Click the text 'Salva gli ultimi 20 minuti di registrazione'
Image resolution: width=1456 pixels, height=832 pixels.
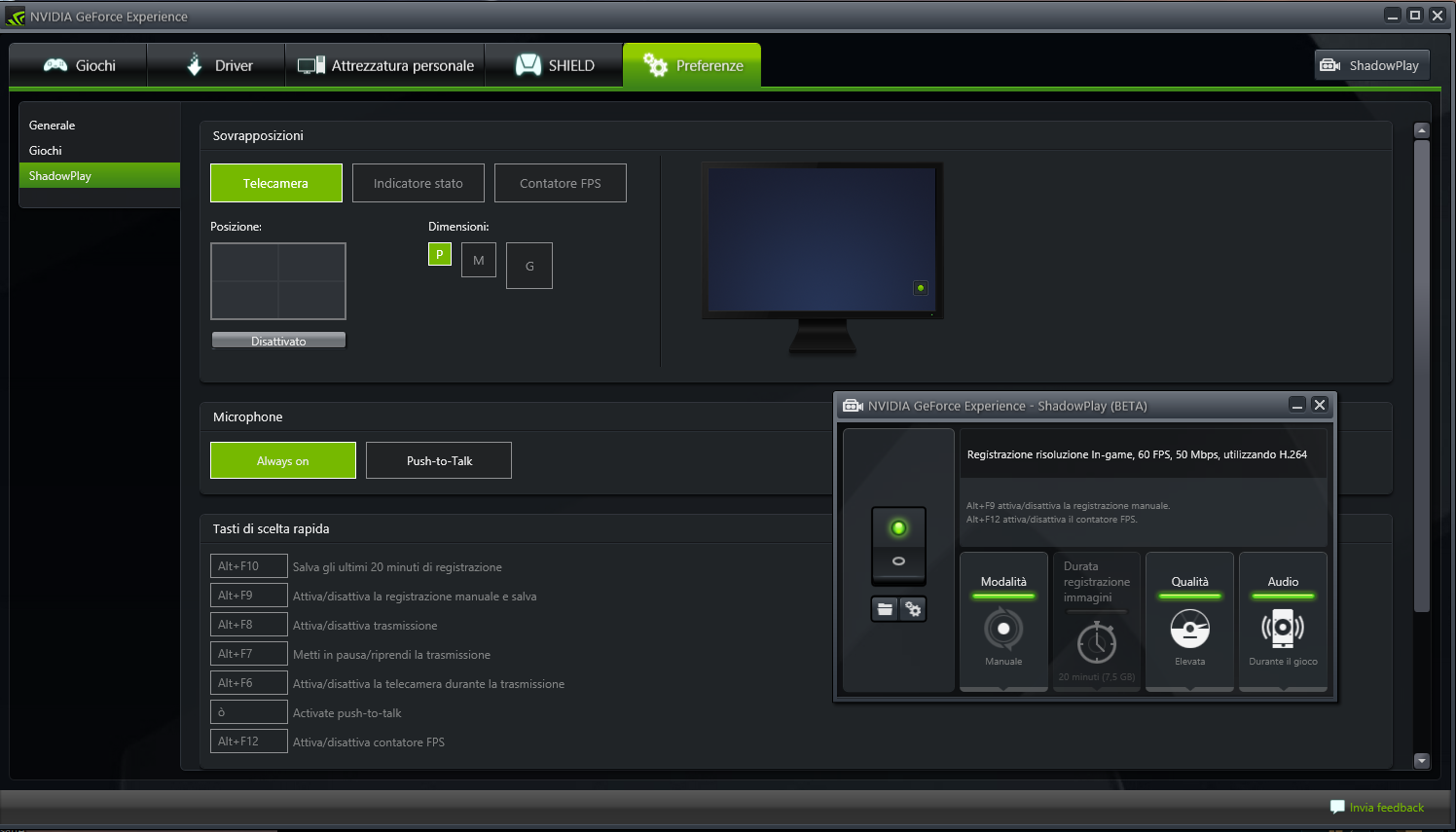coord(397,567)
